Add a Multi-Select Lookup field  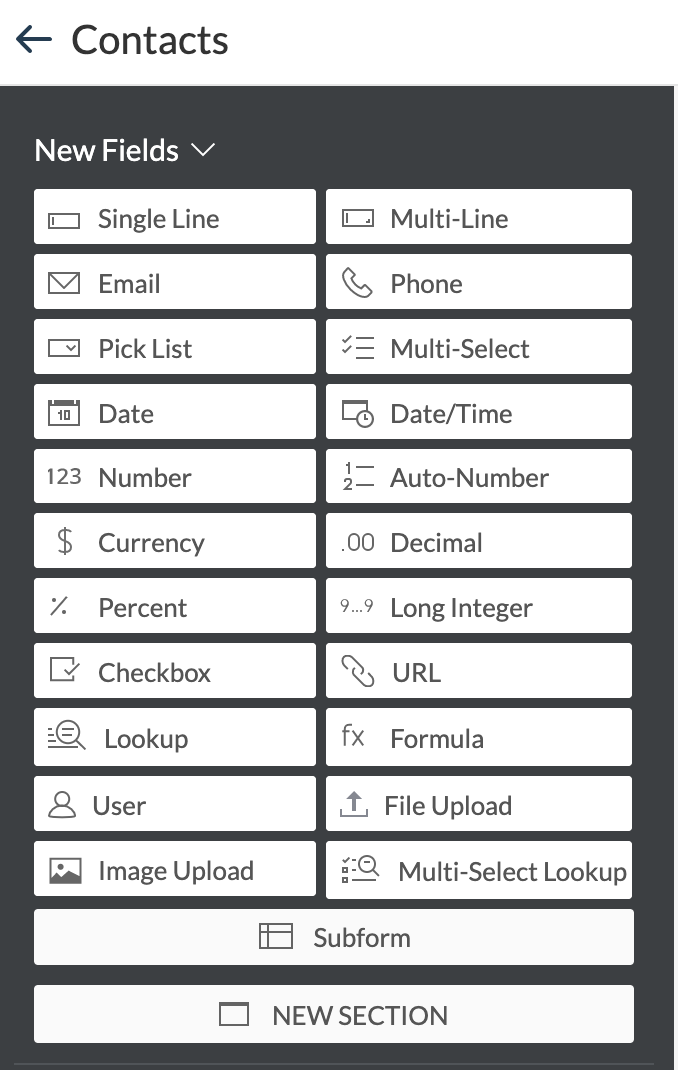[480, 870]
